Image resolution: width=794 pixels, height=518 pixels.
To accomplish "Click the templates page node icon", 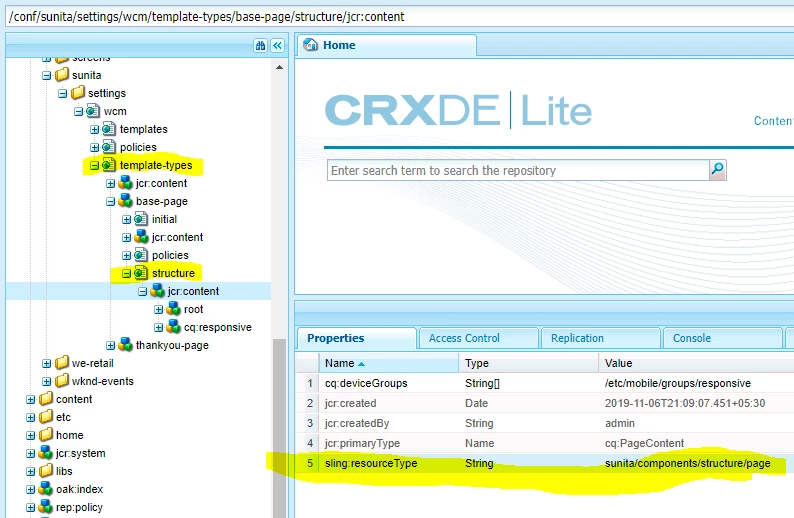I will tap(109, 129).
